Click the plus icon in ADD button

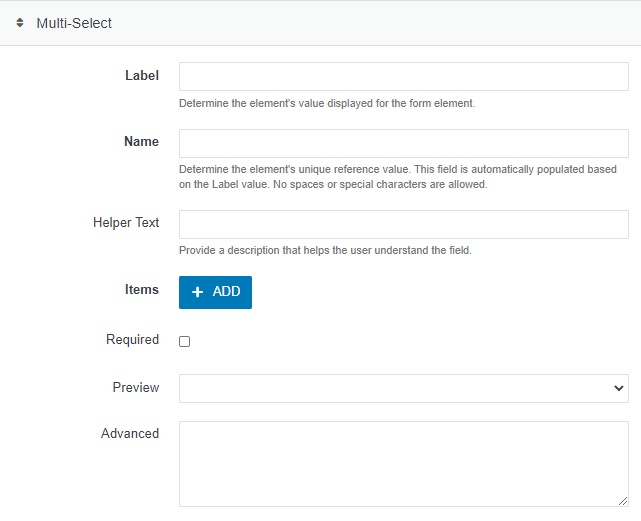pos(198,292)
